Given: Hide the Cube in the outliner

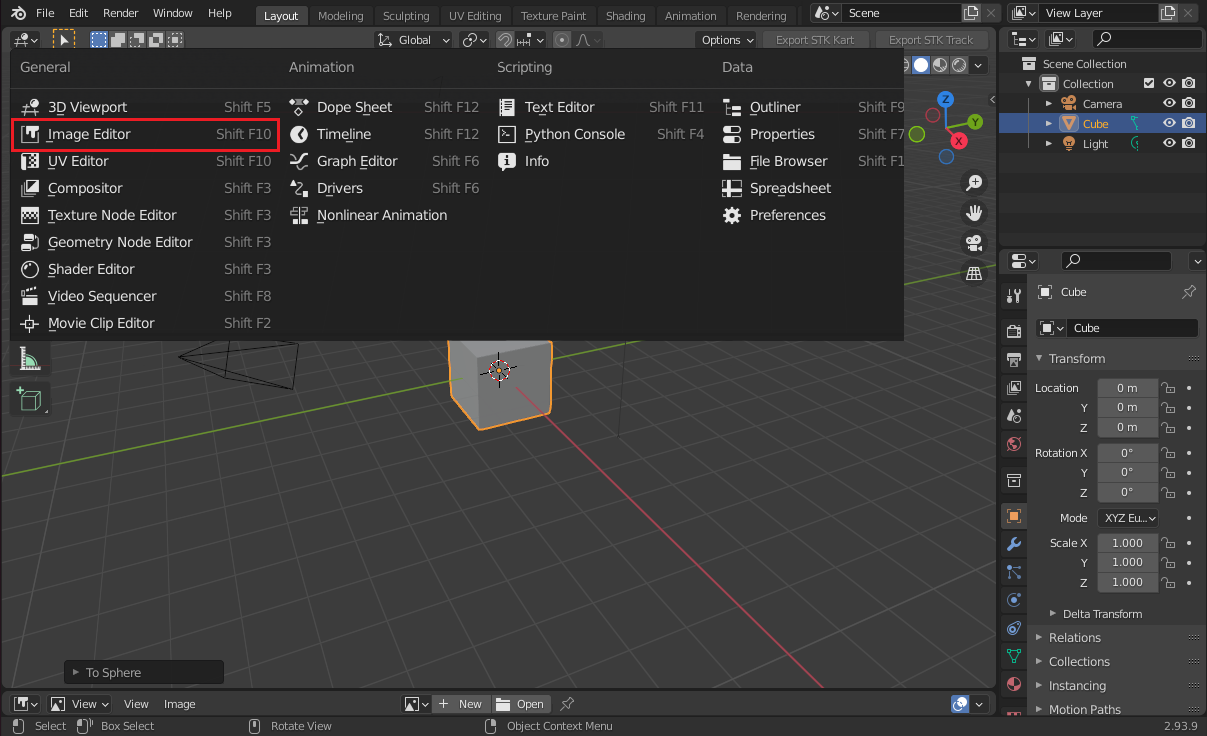Looking at the screenshot, I should pyautogui.click(x=1169, y=124).
